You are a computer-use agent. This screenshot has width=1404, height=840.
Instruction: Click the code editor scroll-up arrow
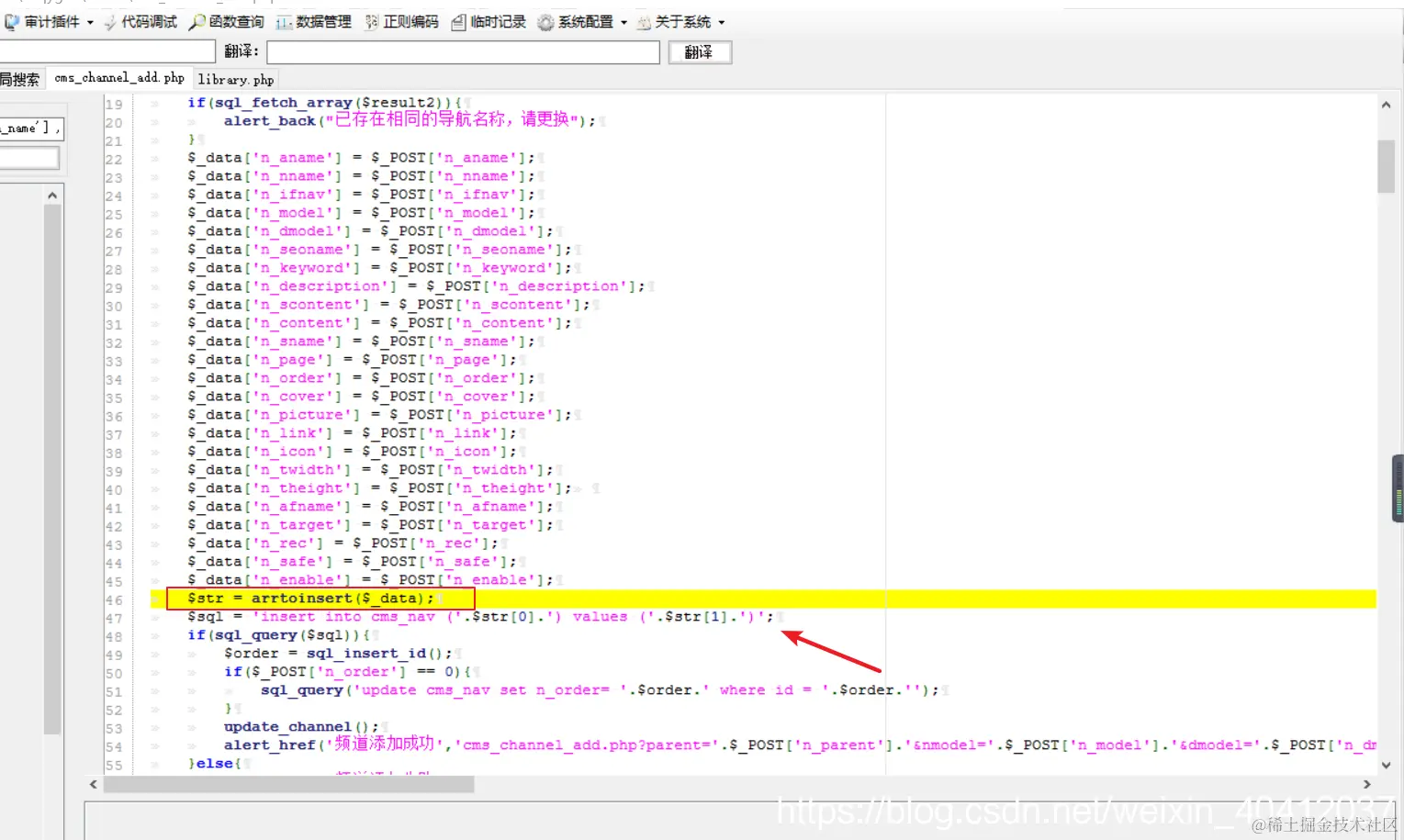1386,105
